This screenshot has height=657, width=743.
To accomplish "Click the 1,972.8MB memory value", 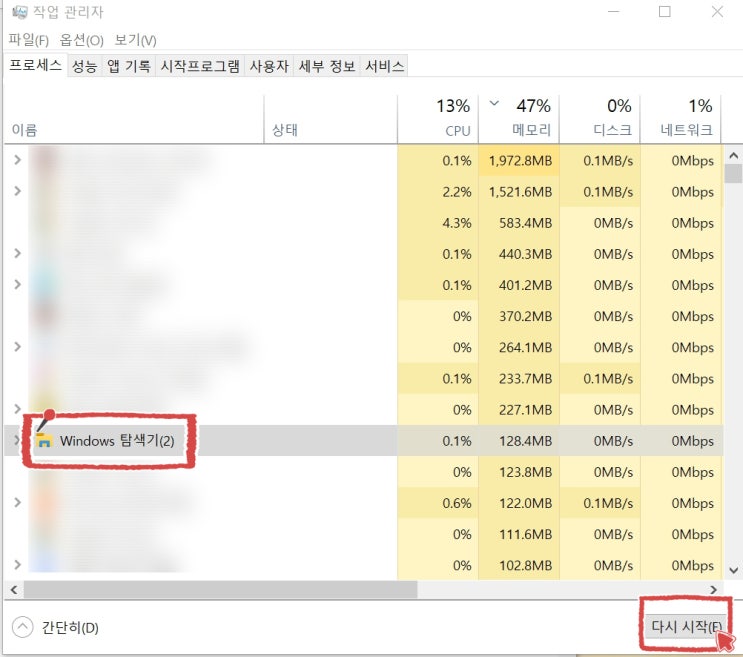I will tap(520, 161).
